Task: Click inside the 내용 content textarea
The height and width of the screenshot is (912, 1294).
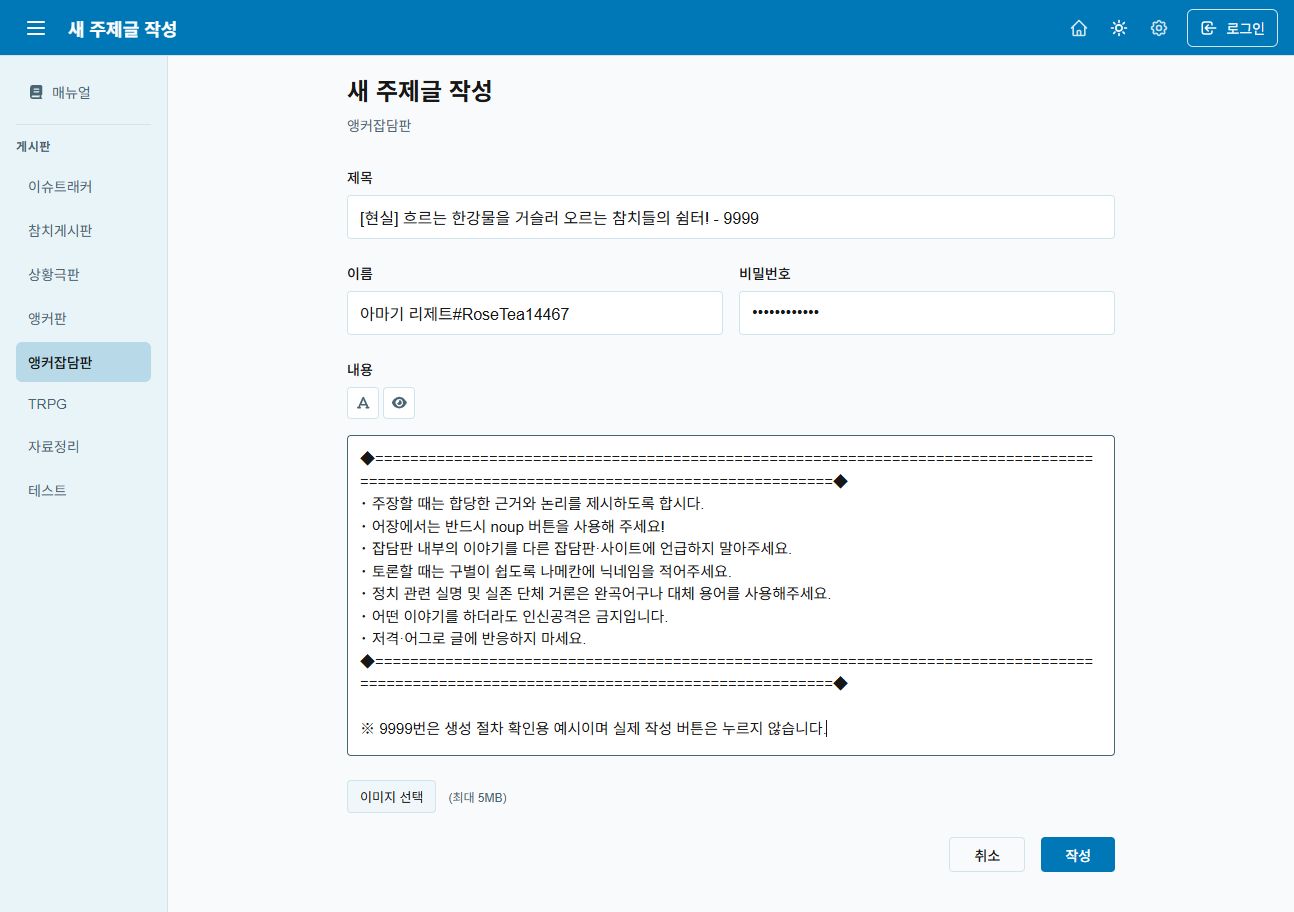Action: 731,595
